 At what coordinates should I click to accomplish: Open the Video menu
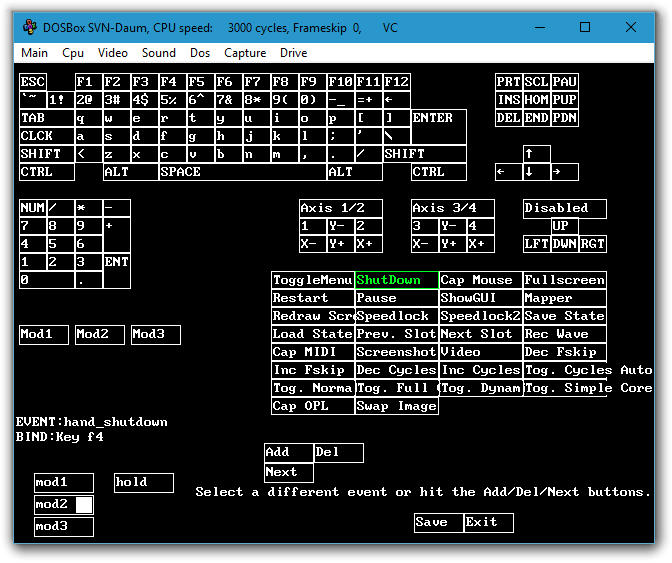[x=112, y=53]
